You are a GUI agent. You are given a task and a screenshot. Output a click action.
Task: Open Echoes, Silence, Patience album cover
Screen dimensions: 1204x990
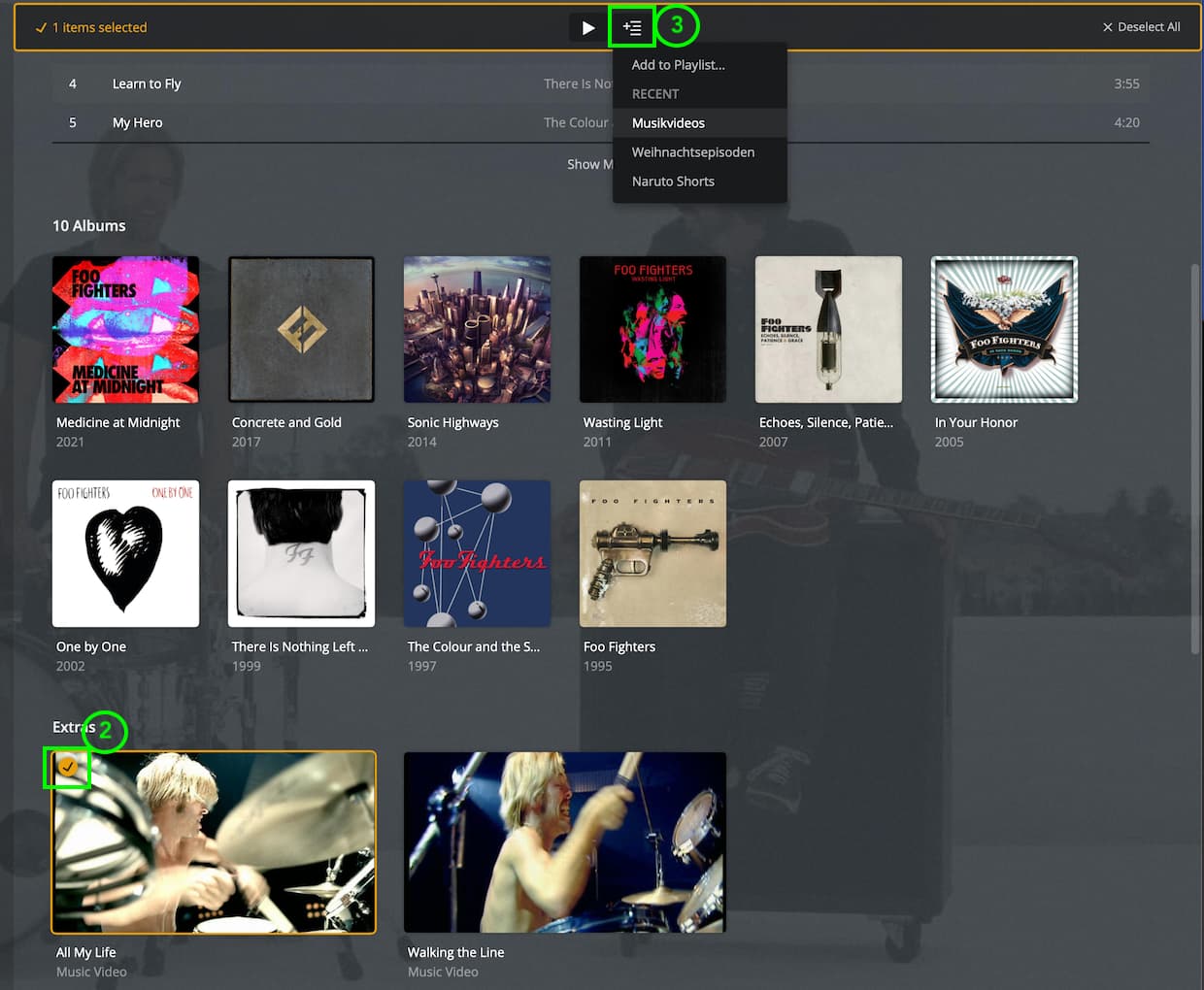click(828, 329)
